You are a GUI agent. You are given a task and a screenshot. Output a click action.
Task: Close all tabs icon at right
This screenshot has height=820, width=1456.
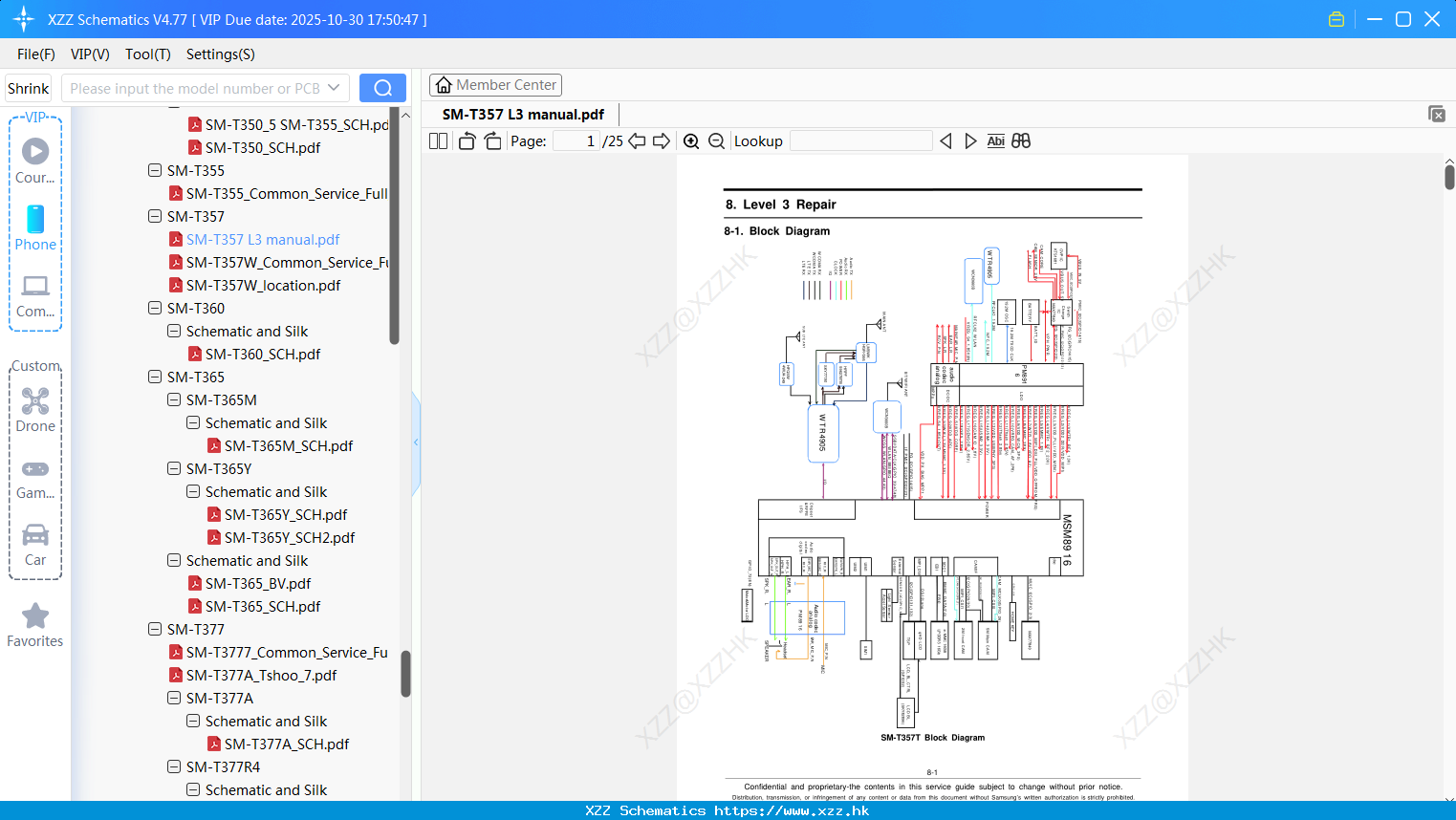1437,114
